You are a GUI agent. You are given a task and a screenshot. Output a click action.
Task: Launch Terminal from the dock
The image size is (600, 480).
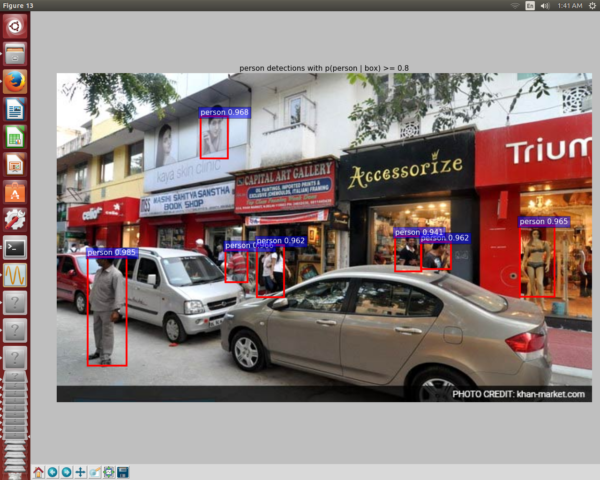point(15,246)
